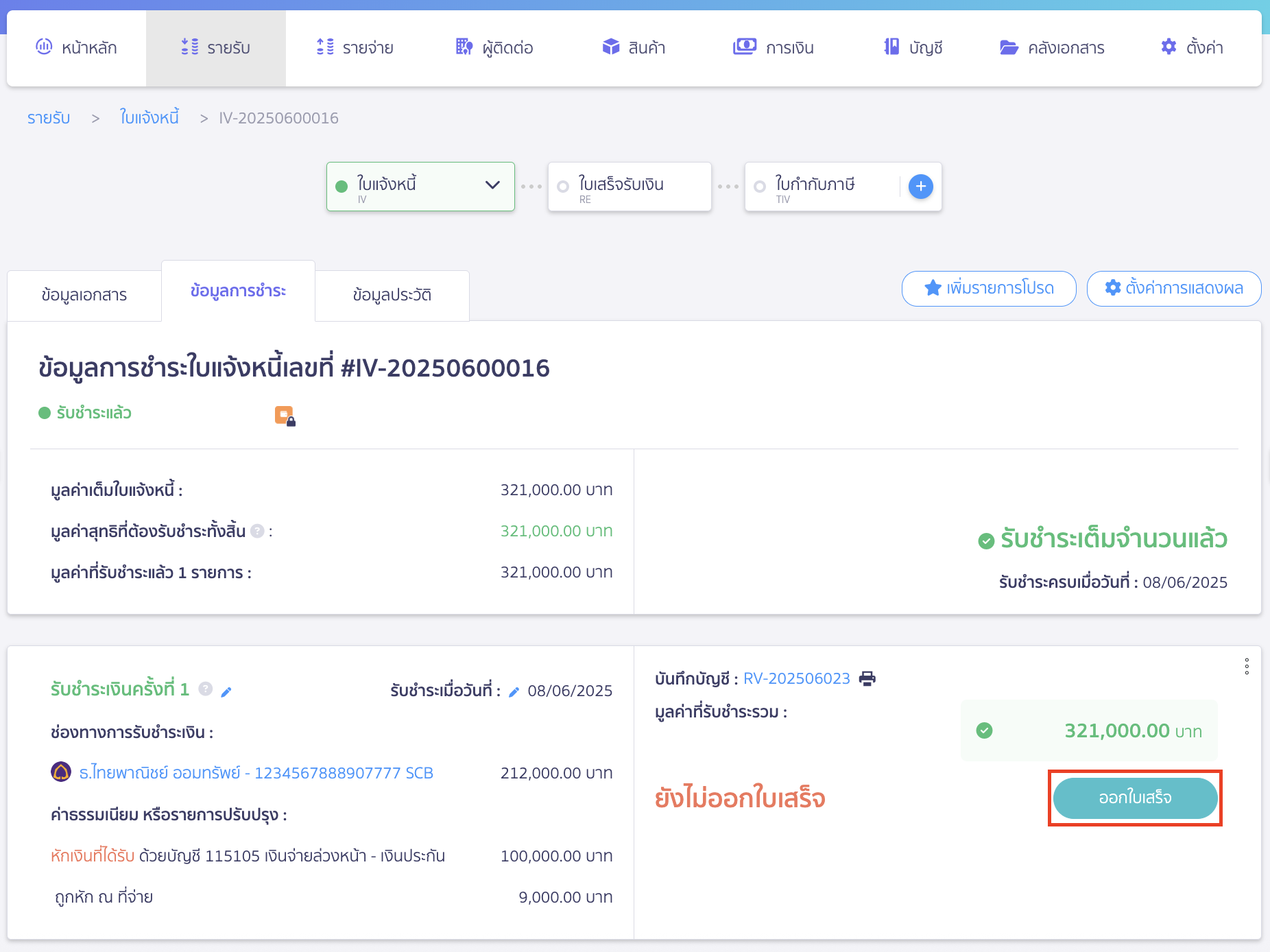1270x952 pixels.
Task: Select the ใบเสร็จรับเงิน RE step circle
Action: (x=563, y=187)
